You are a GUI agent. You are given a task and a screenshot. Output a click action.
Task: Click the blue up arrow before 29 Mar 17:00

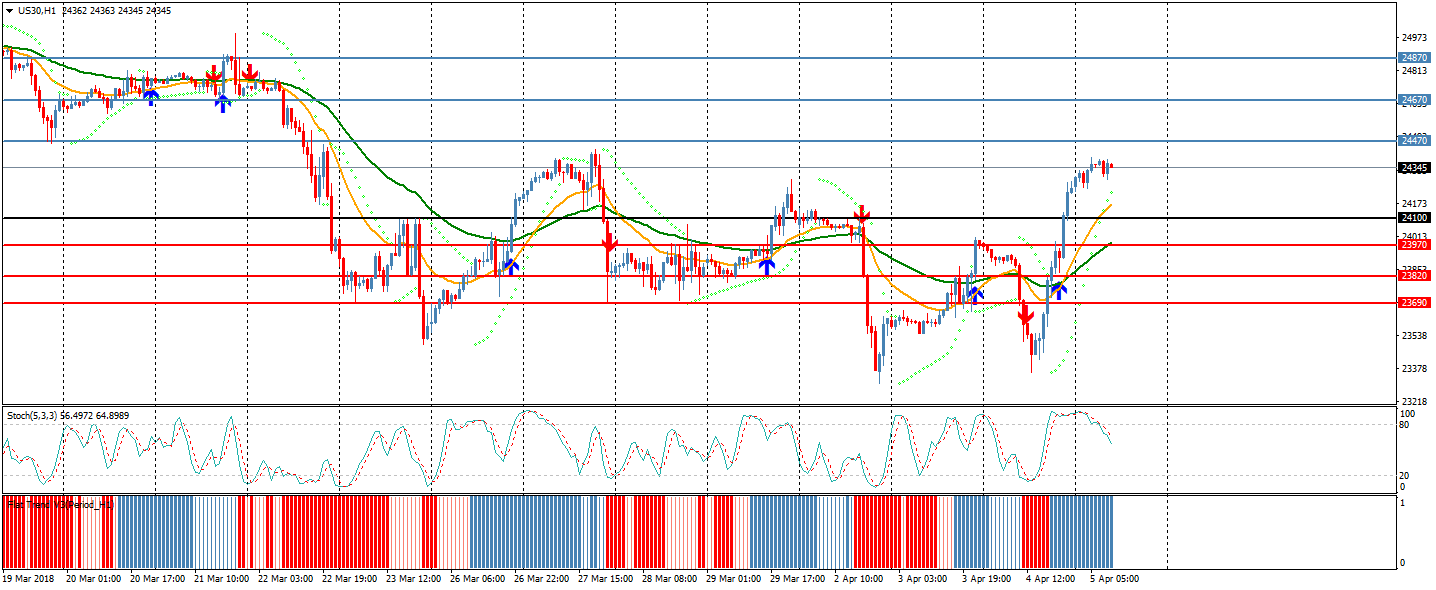coord(766,266)
